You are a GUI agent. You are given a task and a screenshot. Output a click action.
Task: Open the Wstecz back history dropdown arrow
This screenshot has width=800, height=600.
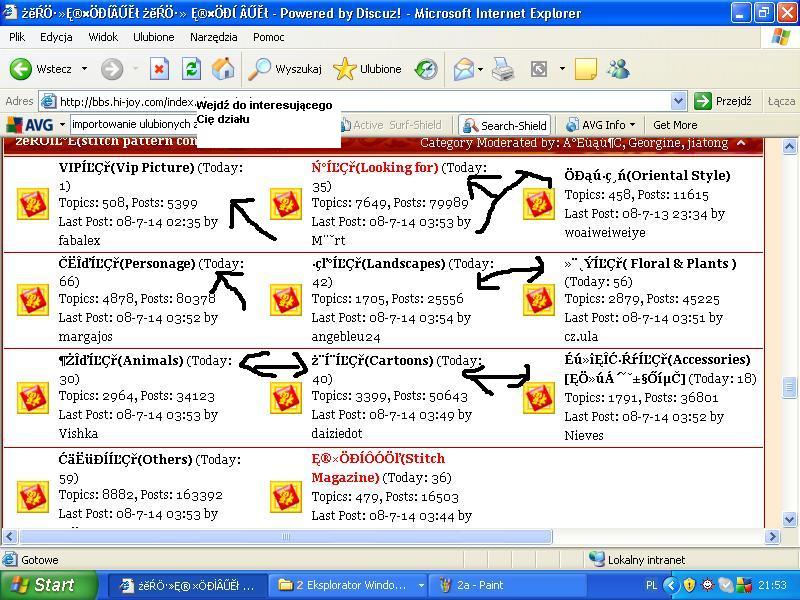(x=84, y=69)
